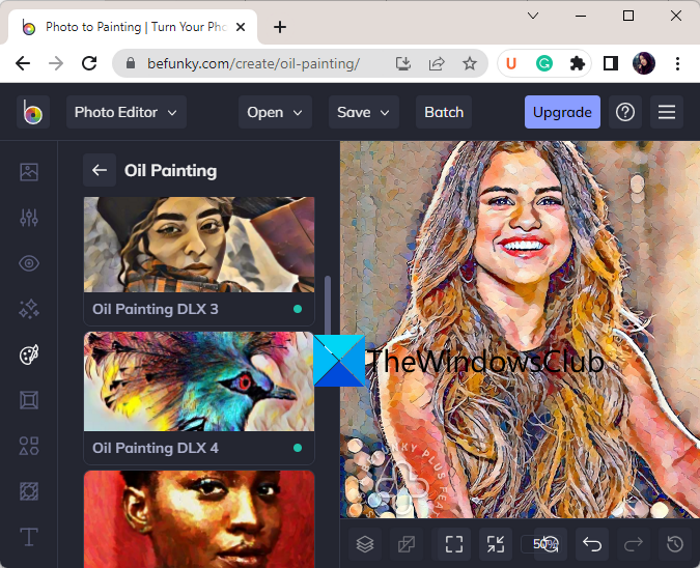Click the Batch button
Screen dimensions: 700x568
[444, 112]
